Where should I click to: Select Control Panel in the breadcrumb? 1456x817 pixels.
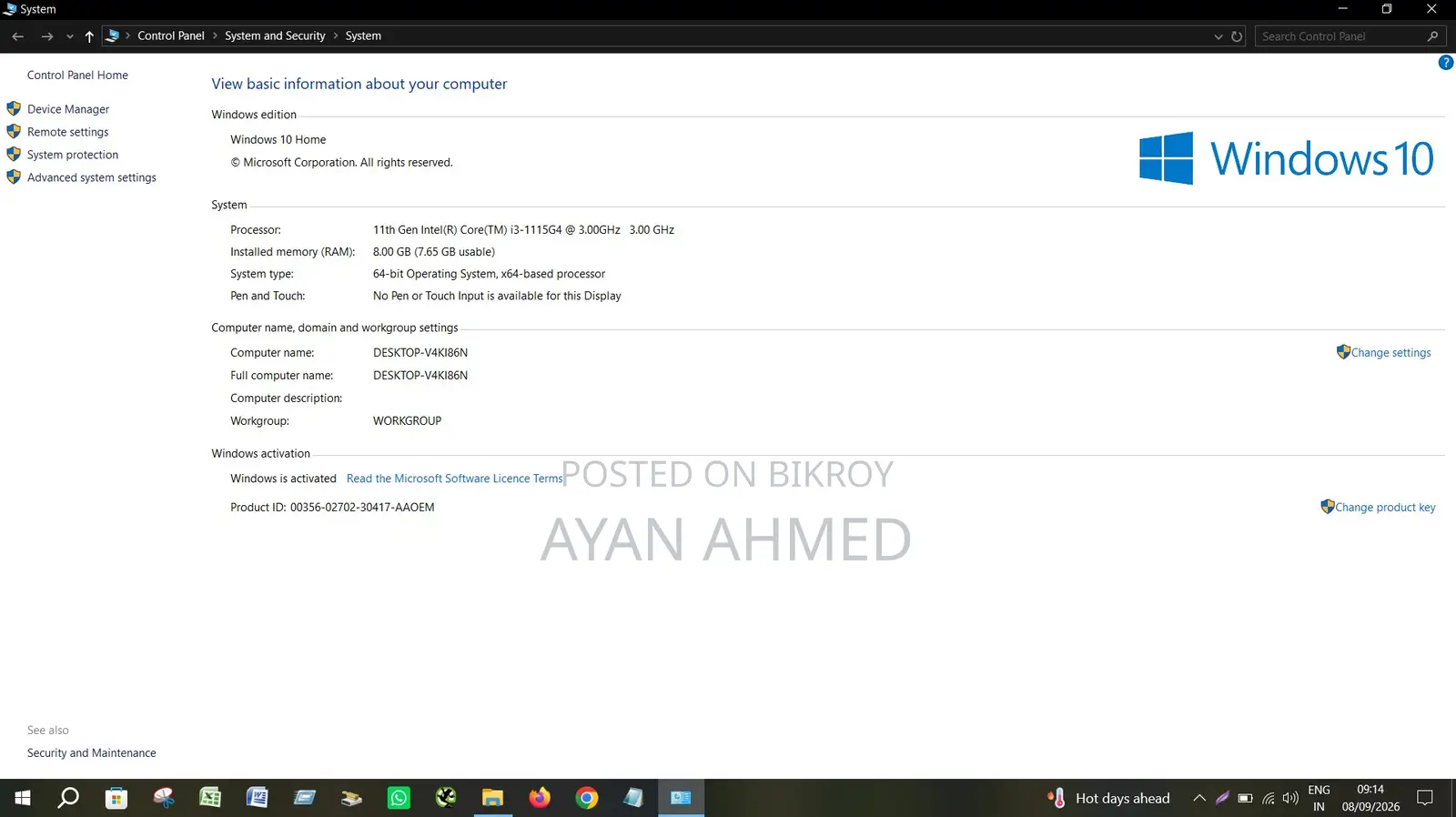click(171, 36)
